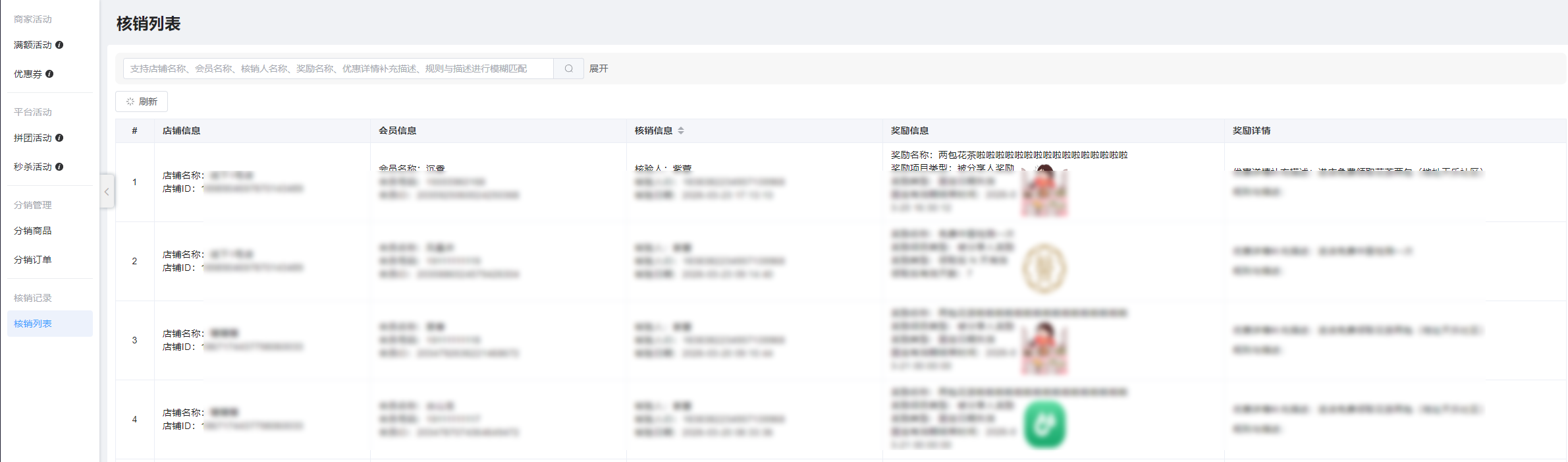The width and height of the screenshot is (1568, 462).
Task: Click row number 2 cell
Action: [134, 261]
